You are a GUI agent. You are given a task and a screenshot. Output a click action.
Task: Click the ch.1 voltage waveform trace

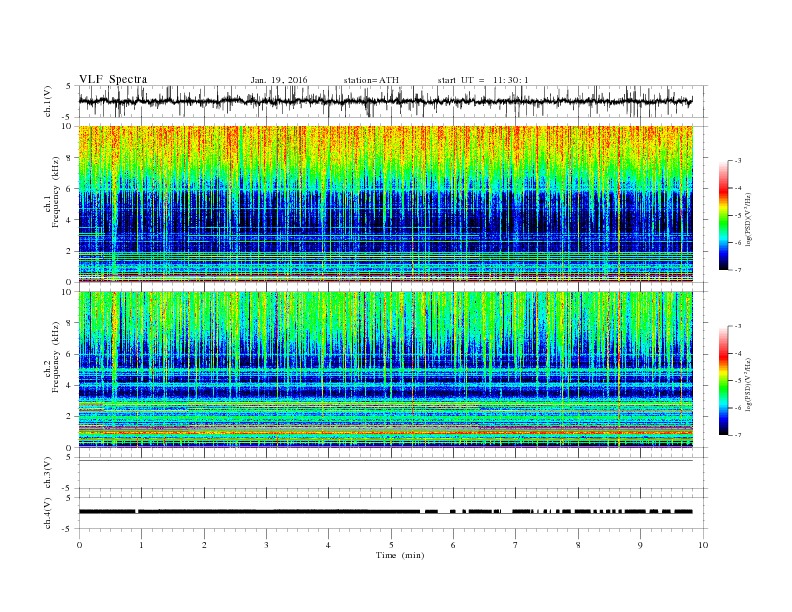(385, 101)
